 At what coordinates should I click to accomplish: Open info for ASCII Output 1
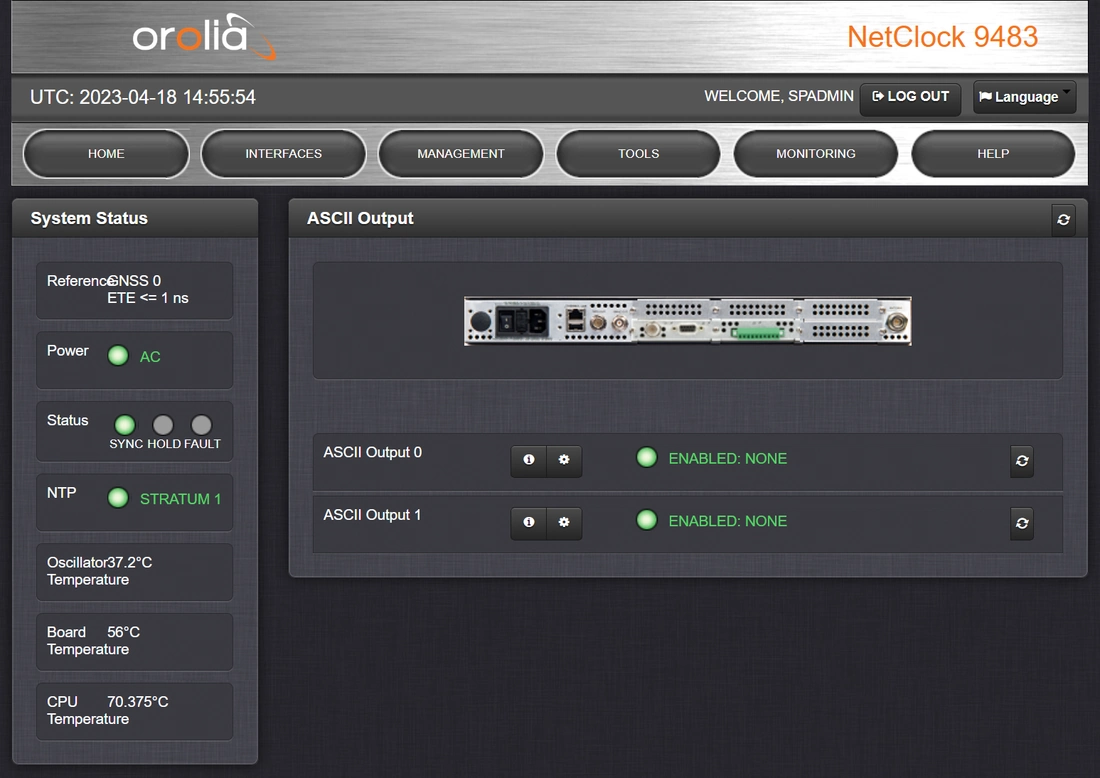(x=529, y=523)
